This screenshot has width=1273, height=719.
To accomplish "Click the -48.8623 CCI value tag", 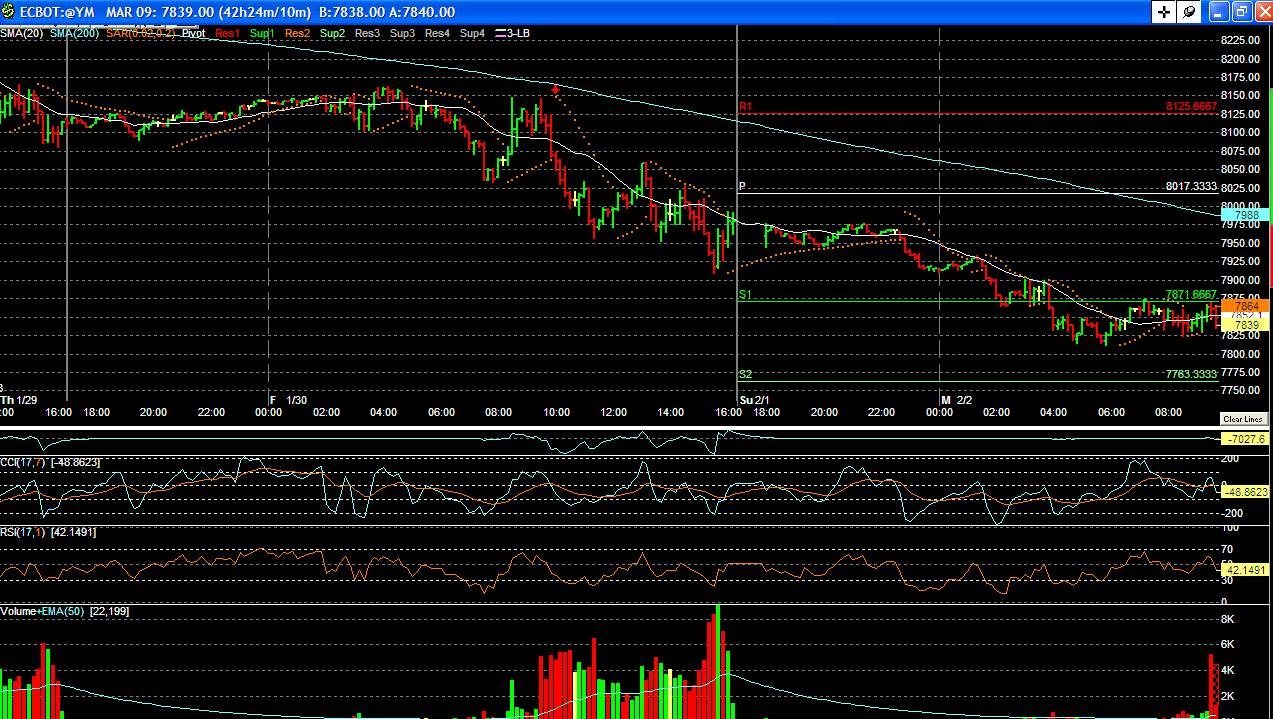I will pos(1245,493).
